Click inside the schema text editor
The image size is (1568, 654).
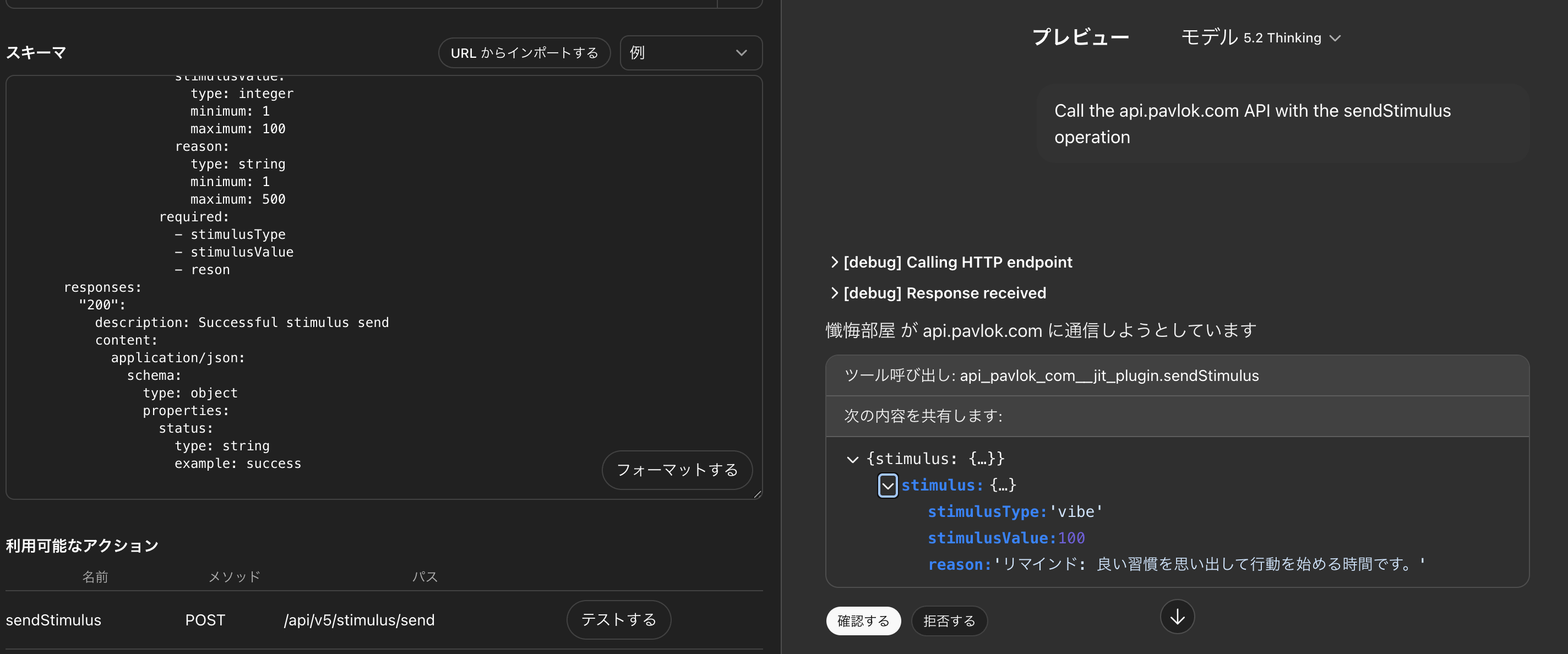point(487,243)
